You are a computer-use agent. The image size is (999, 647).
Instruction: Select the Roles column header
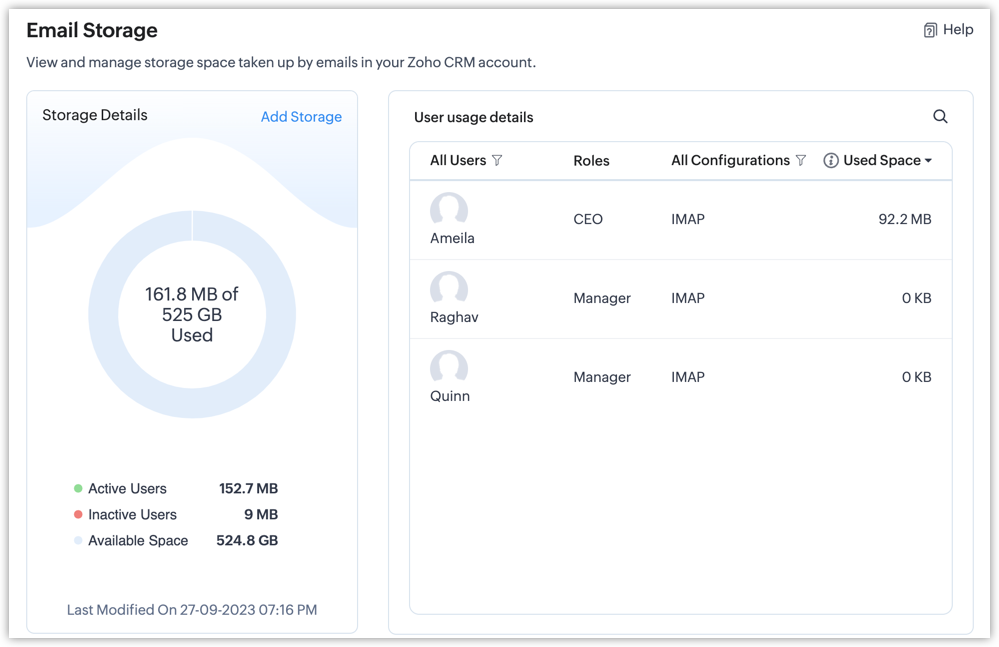[x=591, y=161]
